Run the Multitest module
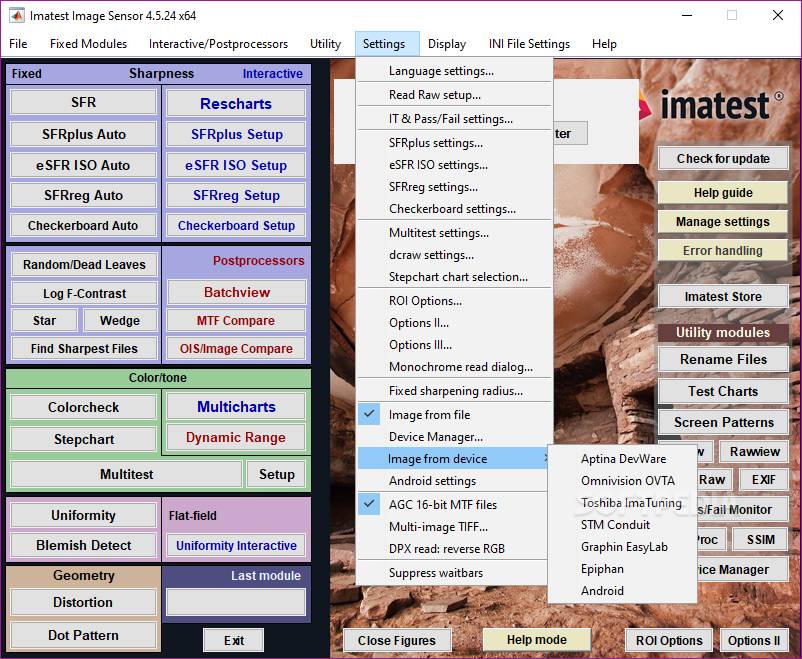This screenshot has height=659, width=802. point(126,474)
